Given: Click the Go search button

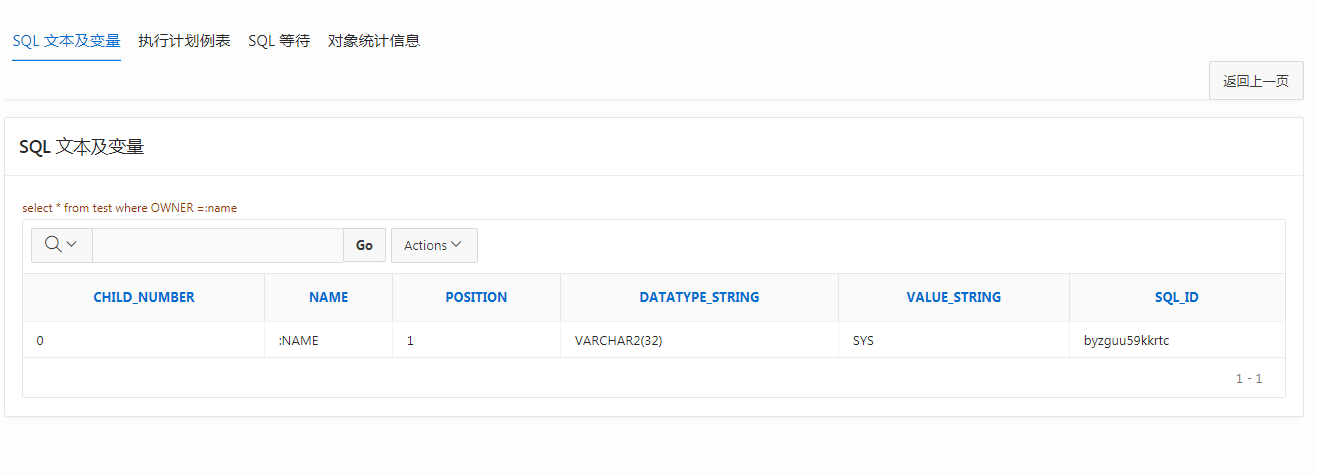Looking at the screenshot, I should click(364, 245).
